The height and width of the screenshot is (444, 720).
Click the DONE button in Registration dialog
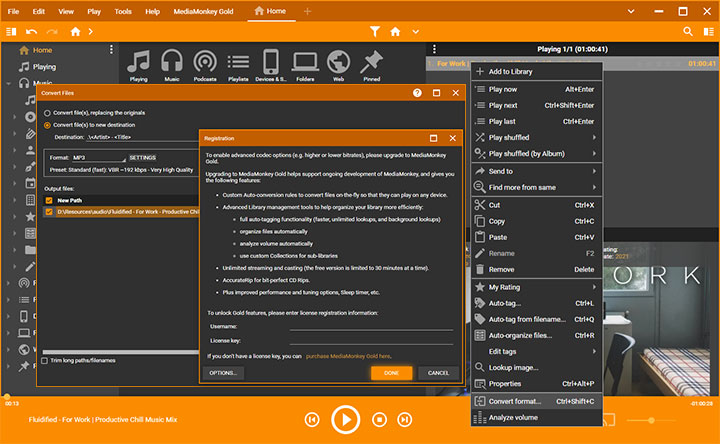(x=391, y=373)
